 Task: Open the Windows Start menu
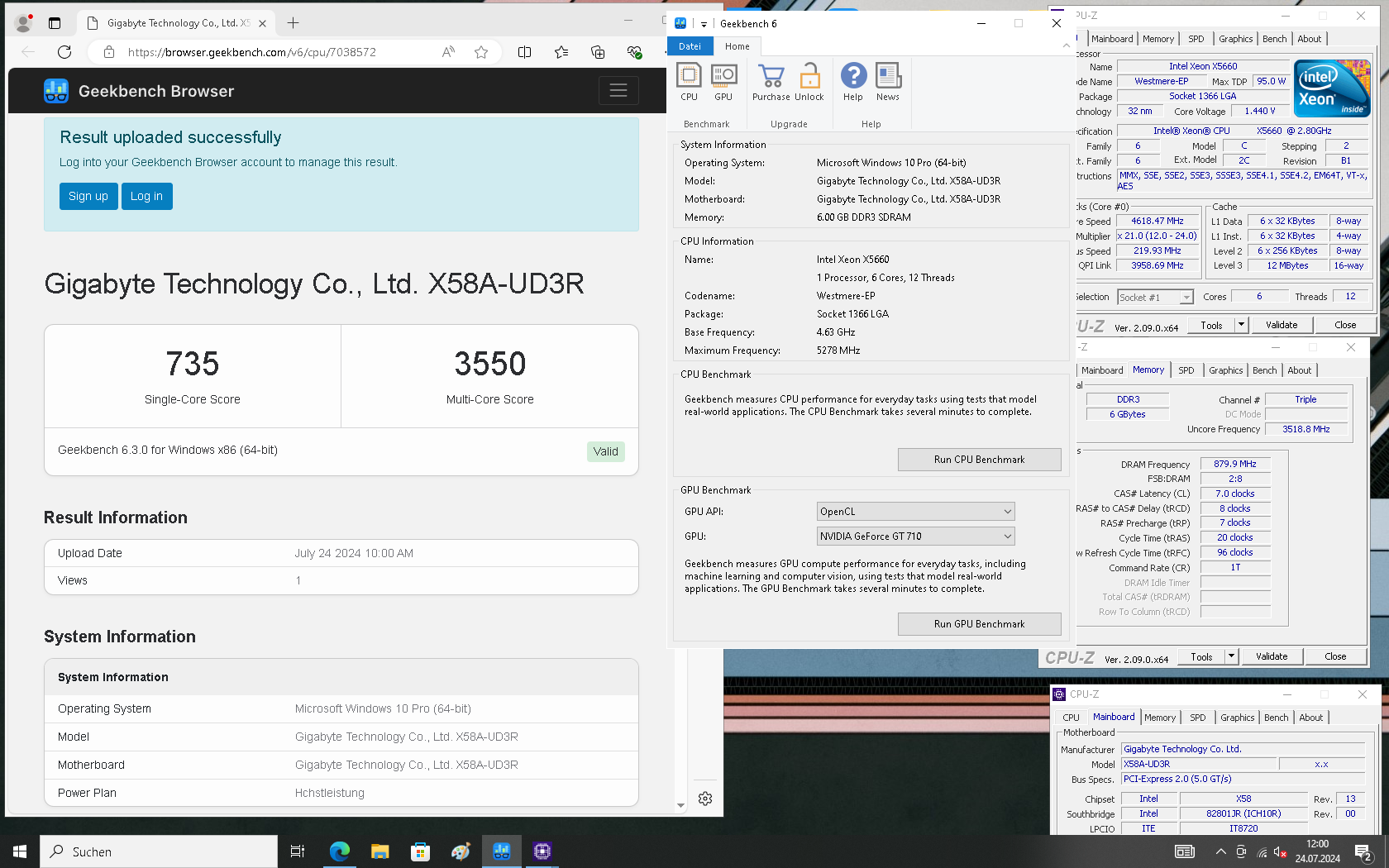20,851
